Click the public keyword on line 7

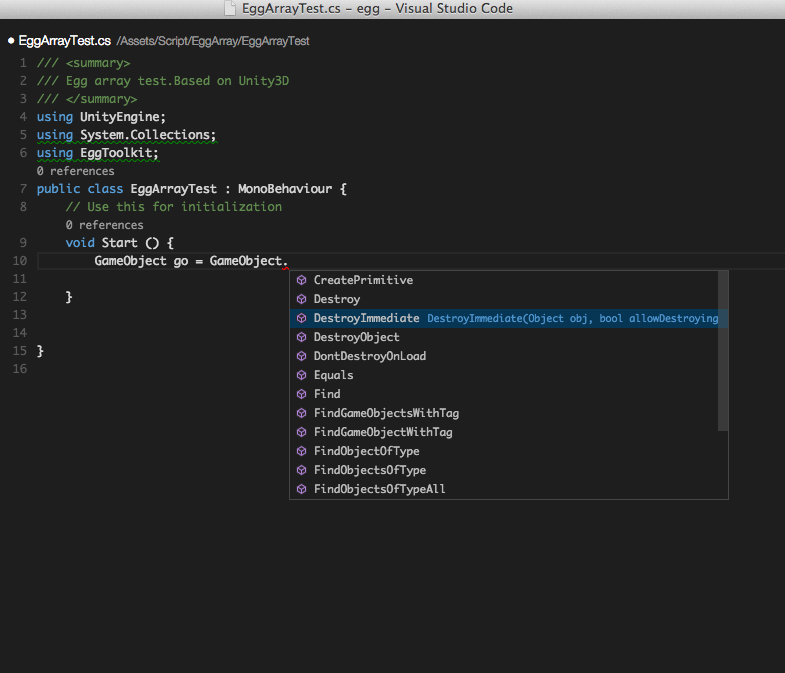(x=58, y=189)
